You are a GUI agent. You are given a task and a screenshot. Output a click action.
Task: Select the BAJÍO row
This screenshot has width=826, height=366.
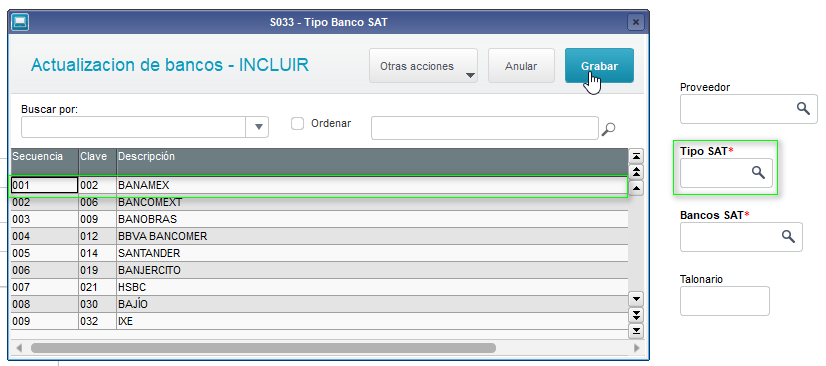tap(319, 304)
